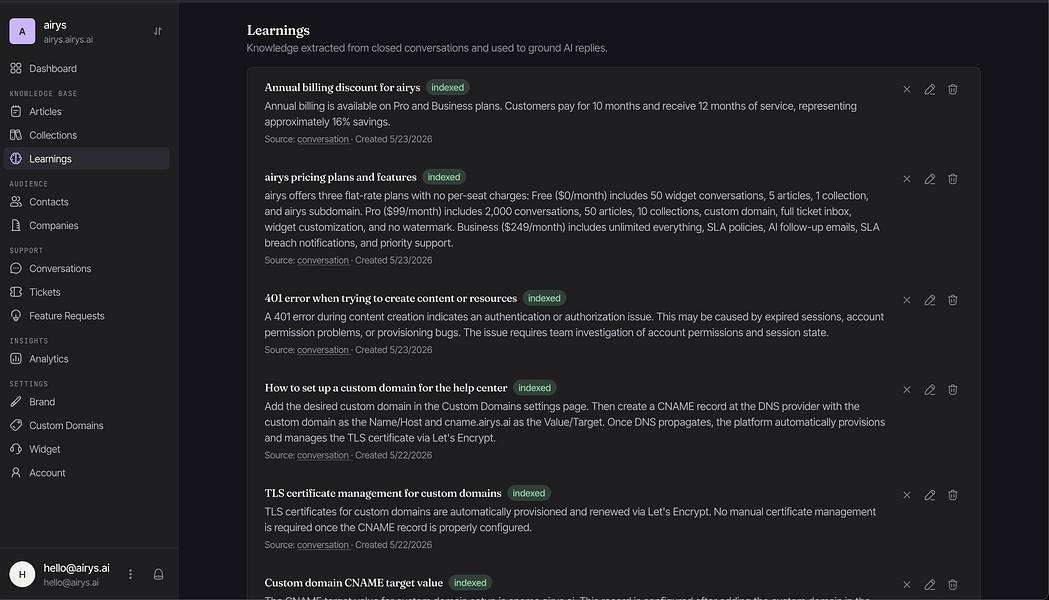This screenshot has width=1049, height=600.
Task: Dismiss the airys pricing plans learning
Action: [907, 179]
